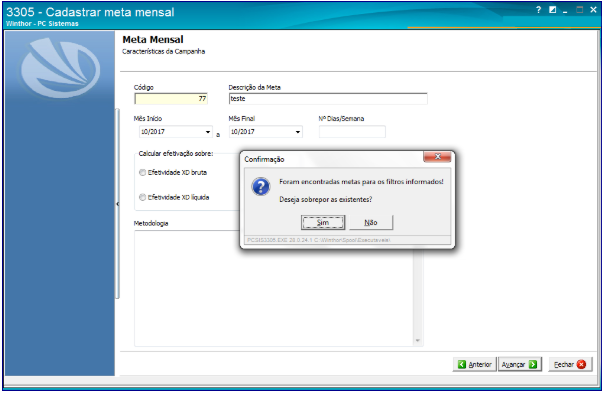Advance with the Avançar button
This screenshot has height=394, width=604.
[520, 364]
